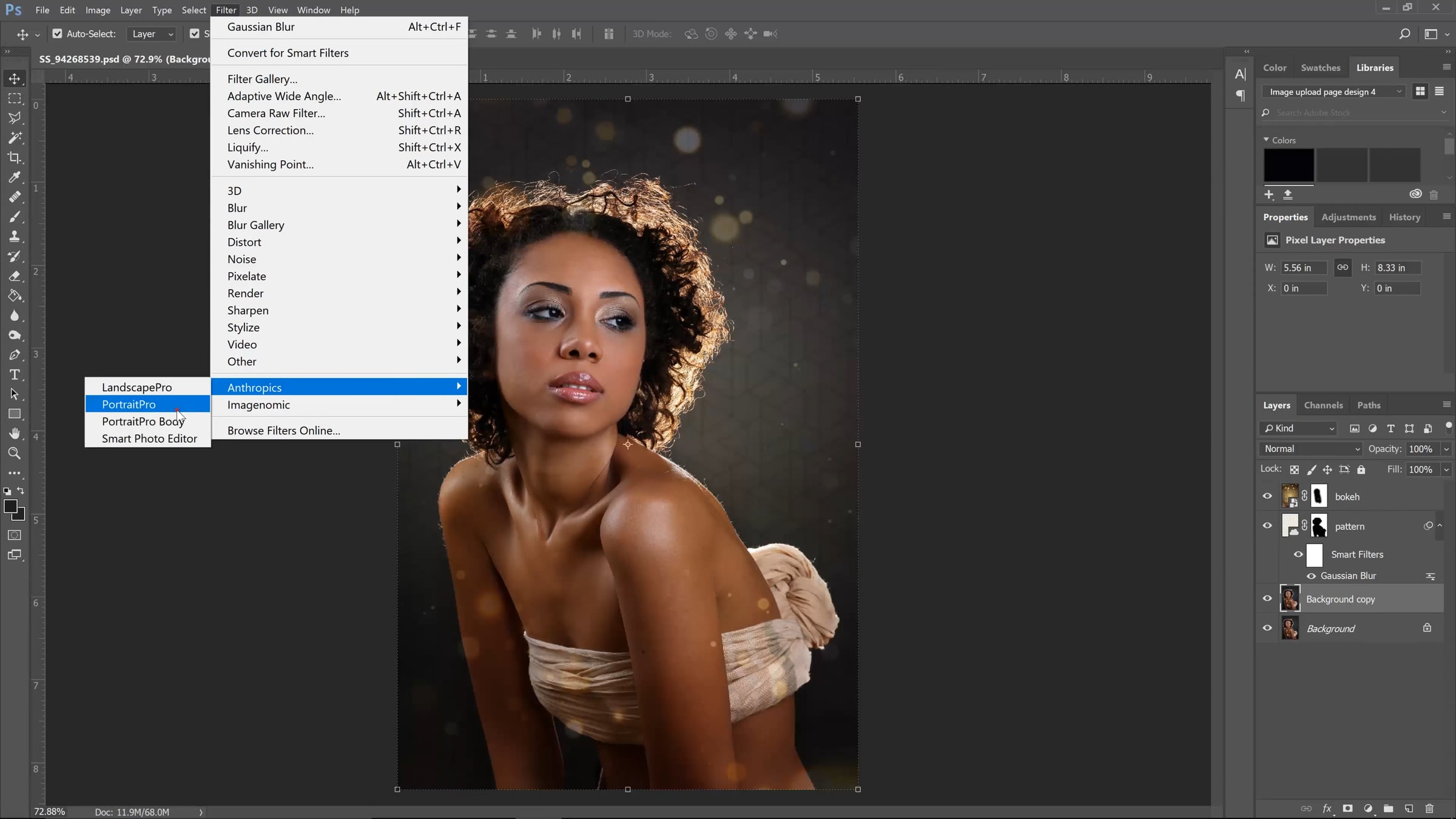Select the Crop tool
The height and width of the screenshot is (819, 1456).
click(x=15, y=158)
